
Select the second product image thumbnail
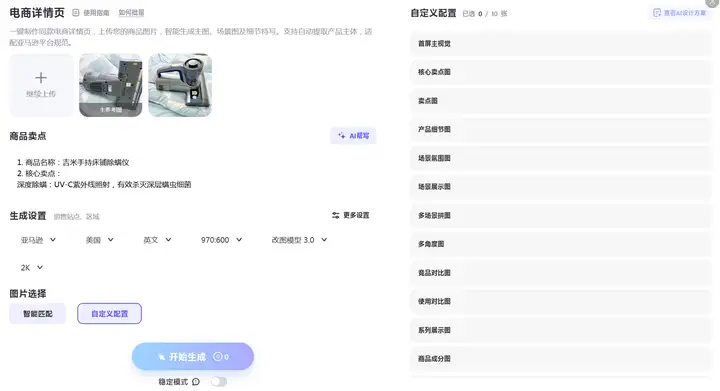click(180, 85)
